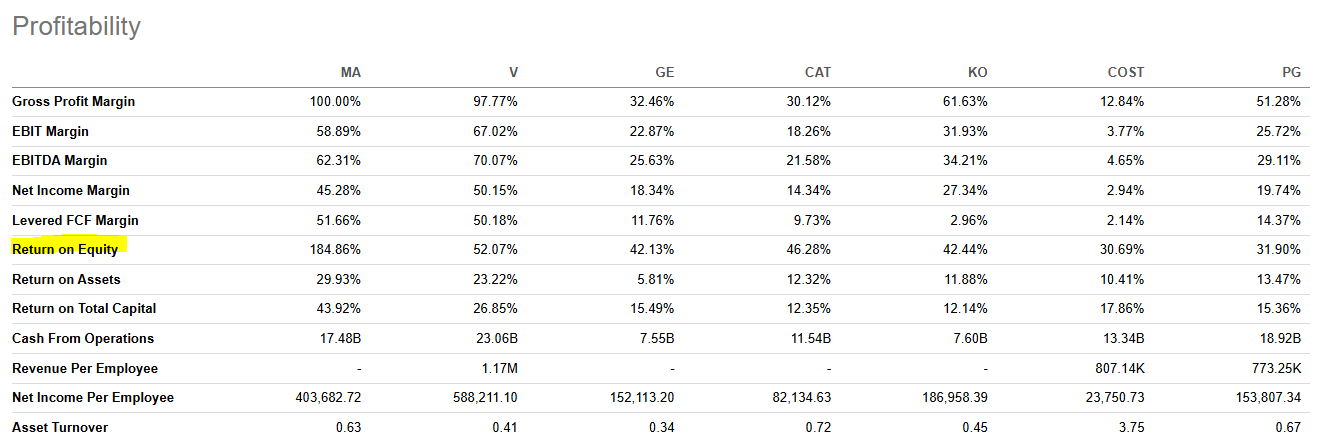
Task: Click the Return on Total Capital label
Action: tap(84, 309)
